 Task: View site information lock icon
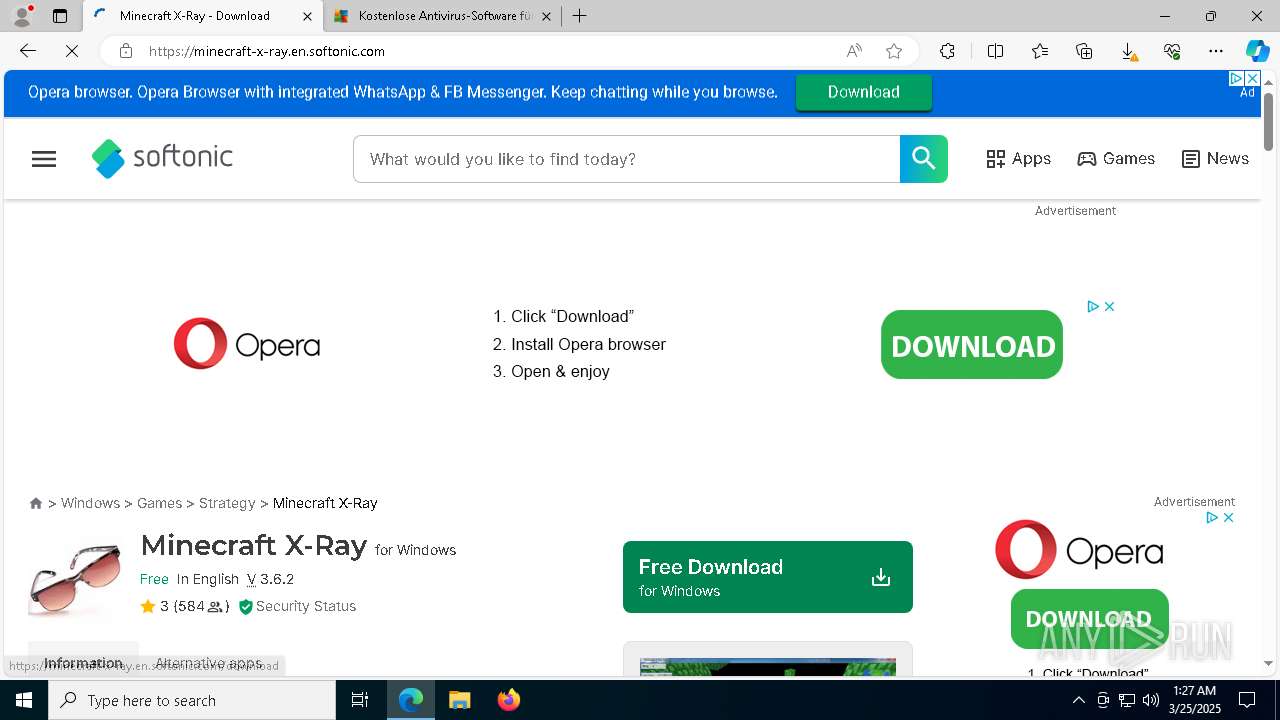pos(126,51)
